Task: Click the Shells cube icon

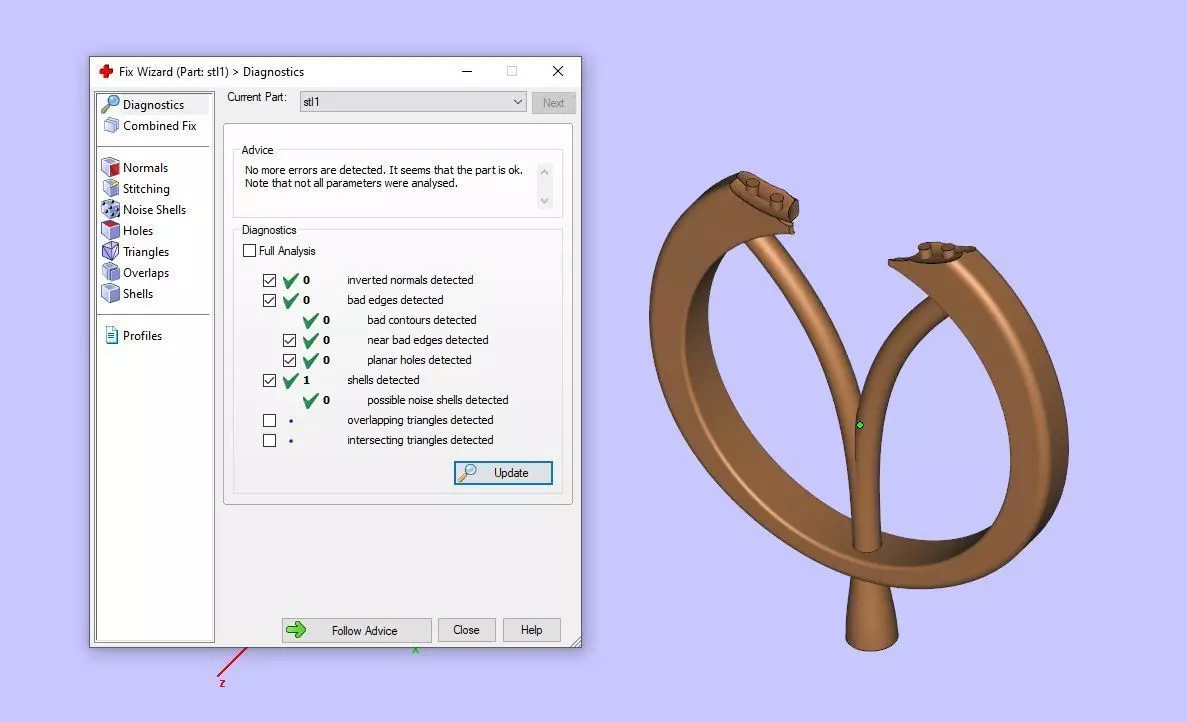Action: click(111, 294)
